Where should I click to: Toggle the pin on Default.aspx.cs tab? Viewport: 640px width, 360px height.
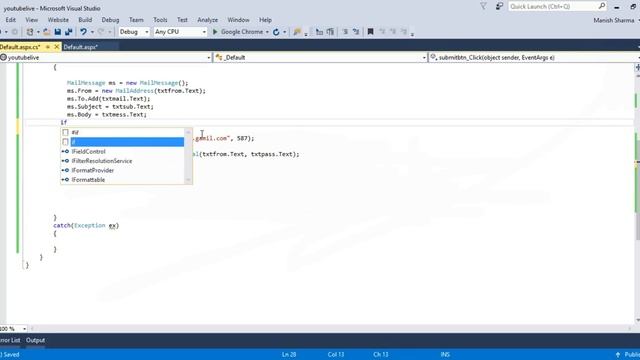[x=48, y=47]
